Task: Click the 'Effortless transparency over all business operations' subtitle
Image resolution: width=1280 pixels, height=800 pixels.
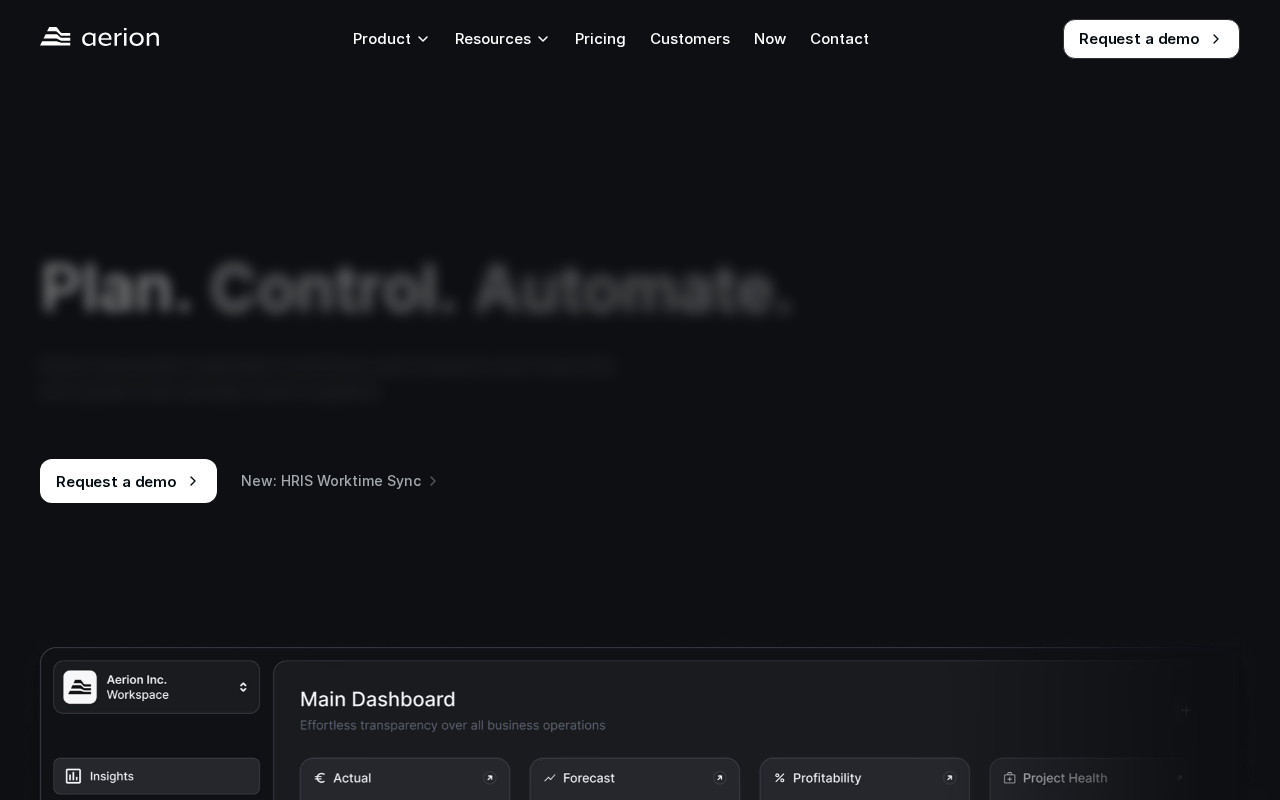Action: coord(453,725)
